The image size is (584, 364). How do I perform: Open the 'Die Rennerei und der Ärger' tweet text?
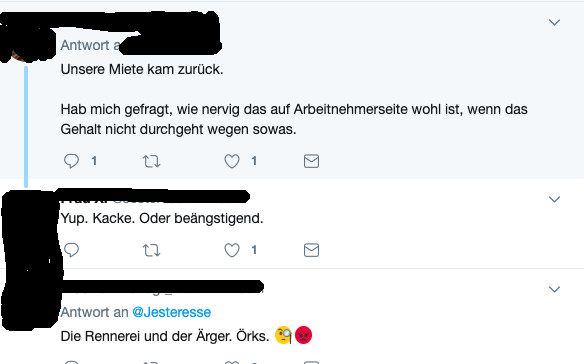click(165, 336)
